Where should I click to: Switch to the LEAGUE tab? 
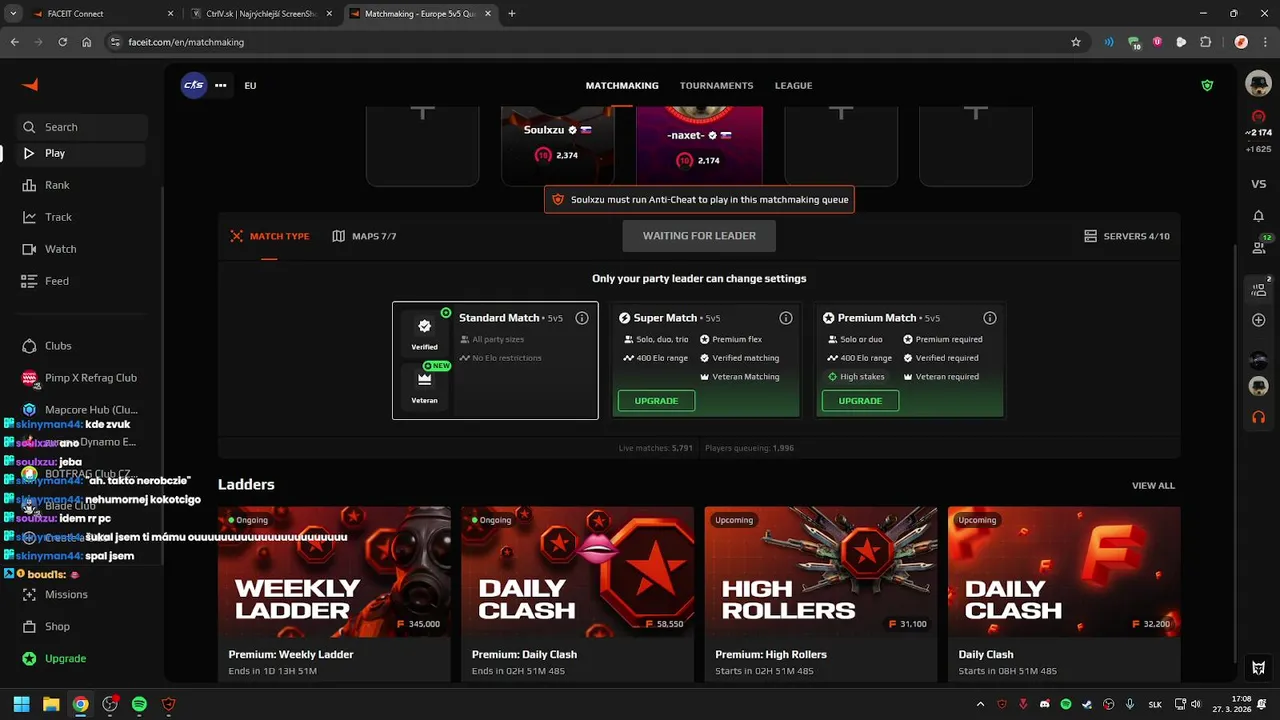pos(793,86)
